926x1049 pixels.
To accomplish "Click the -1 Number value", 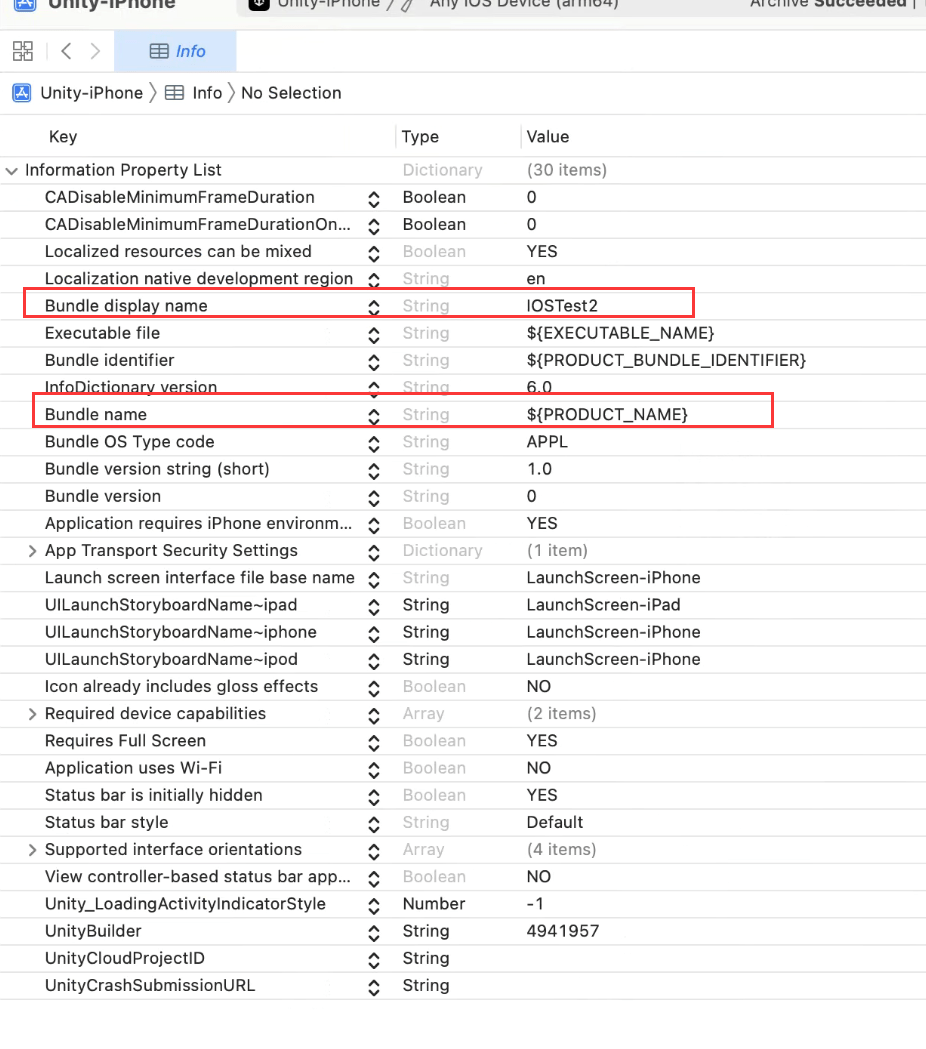I will coord(535,904).
